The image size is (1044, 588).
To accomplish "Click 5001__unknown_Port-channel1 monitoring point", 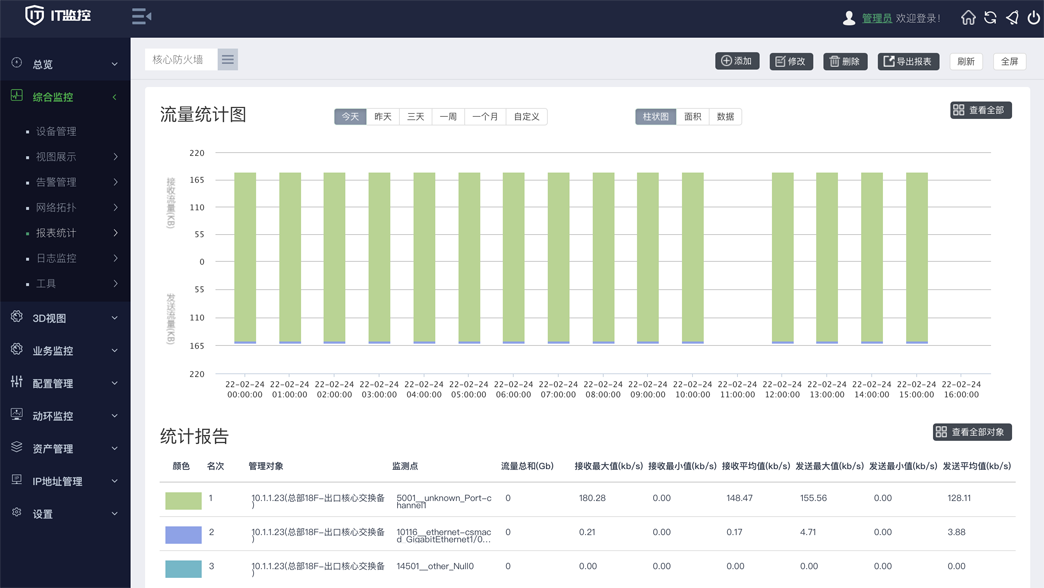I will pyautogui.click(x=443, y=501).
